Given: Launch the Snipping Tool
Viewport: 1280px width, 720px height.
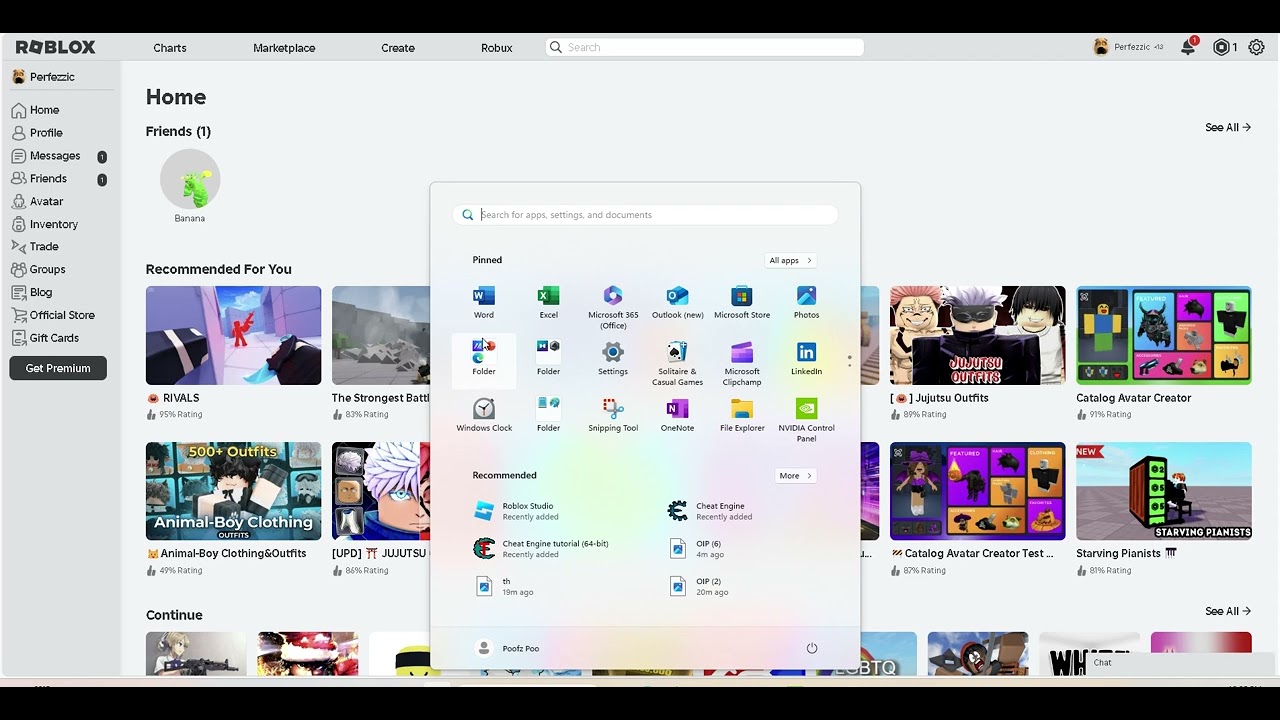Looking at the screenshot, I should click(x=613, y=415).
